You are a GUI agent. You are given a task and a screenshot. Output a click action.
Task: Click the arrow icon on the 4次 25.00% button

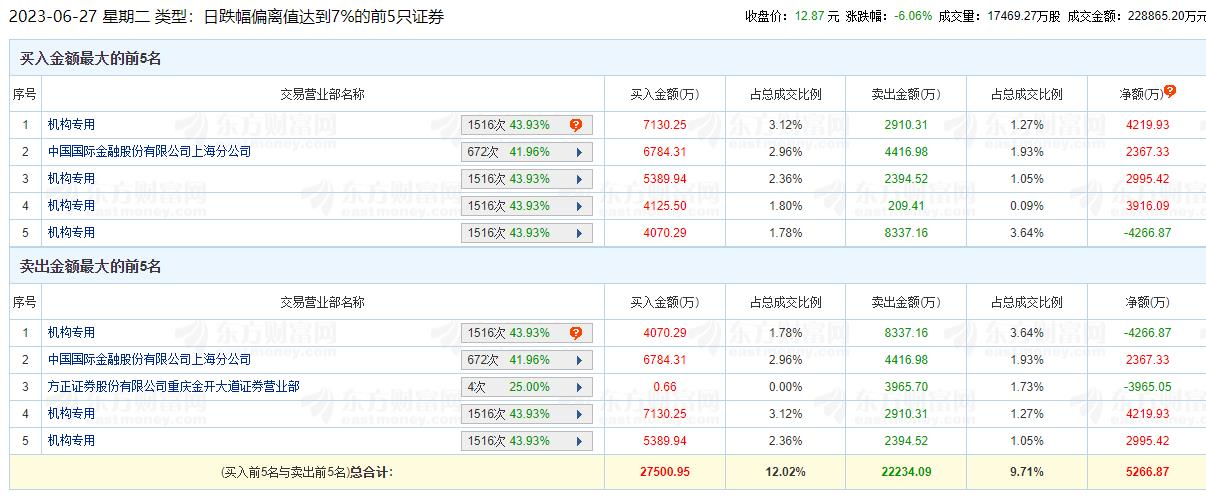click(578, 387)
